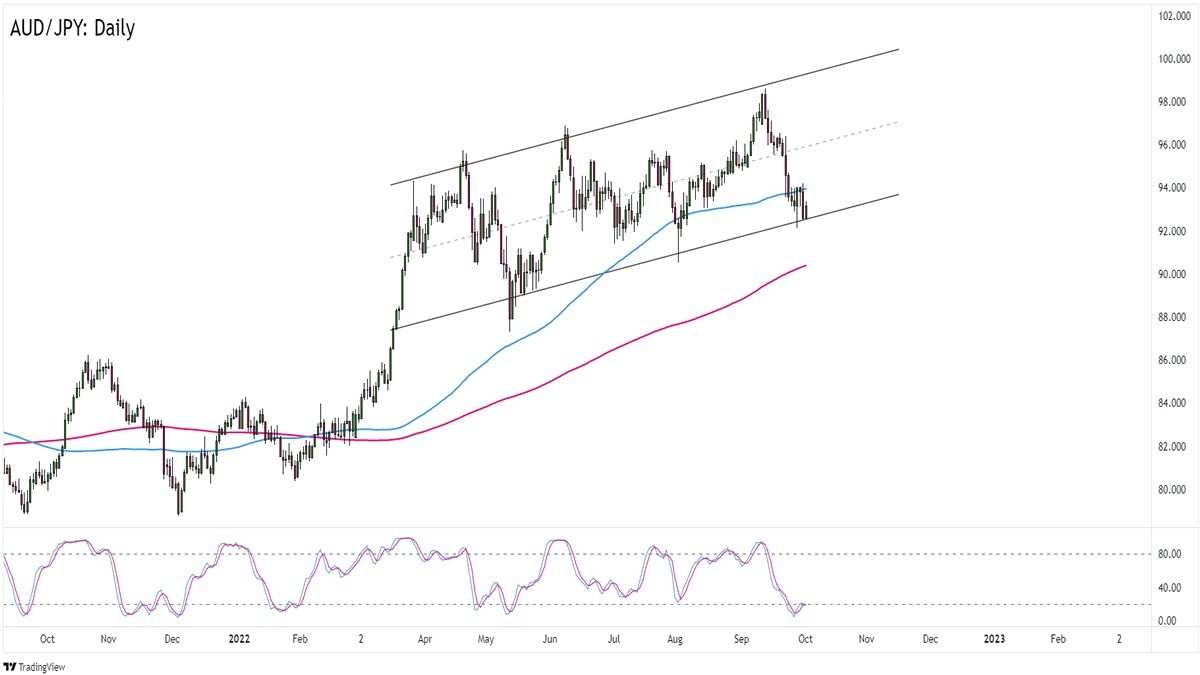
Task: Click the 94.000 price axis label
Action: click(x=1171, y=188)
